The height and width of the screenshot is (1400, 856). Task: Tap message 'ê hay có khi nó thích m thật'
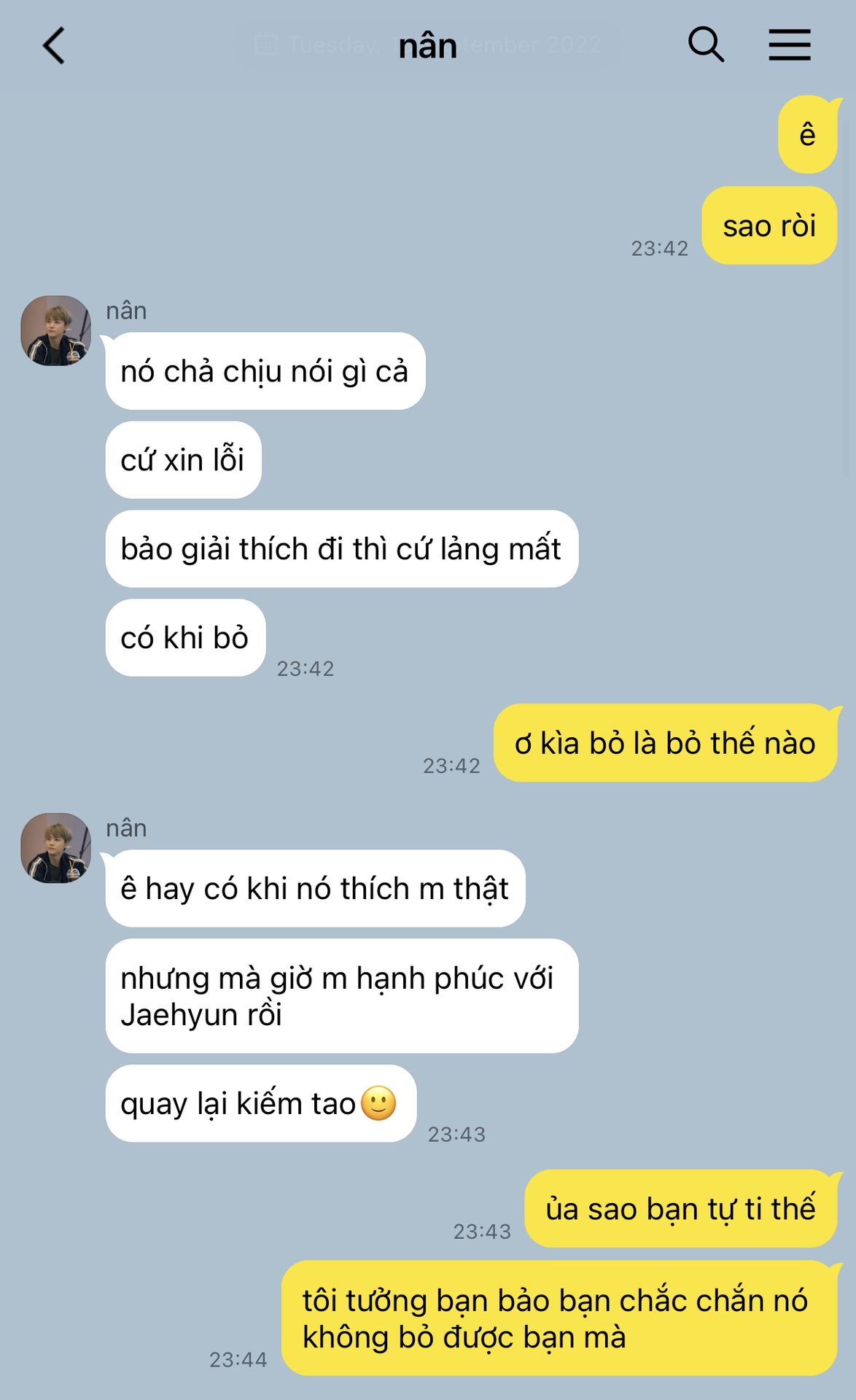point(315,888)
